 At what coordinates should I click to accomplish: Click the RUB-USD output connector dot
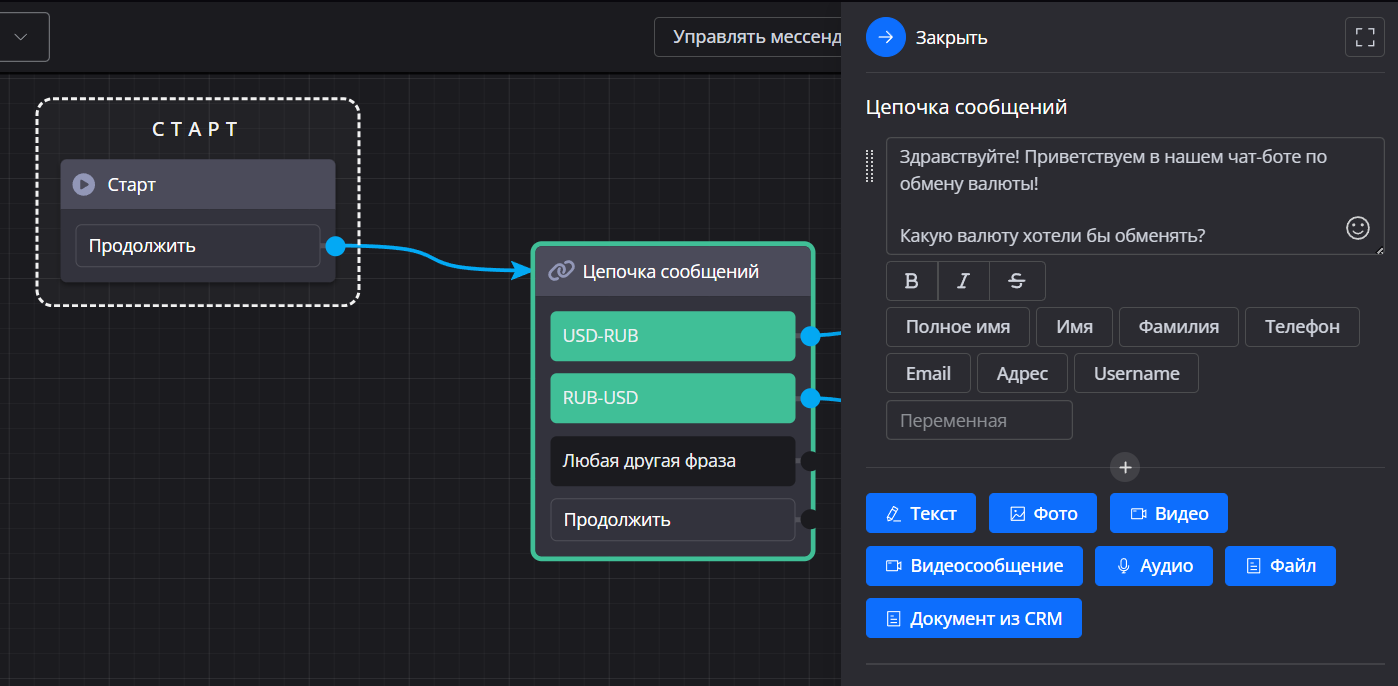[810, 398]
